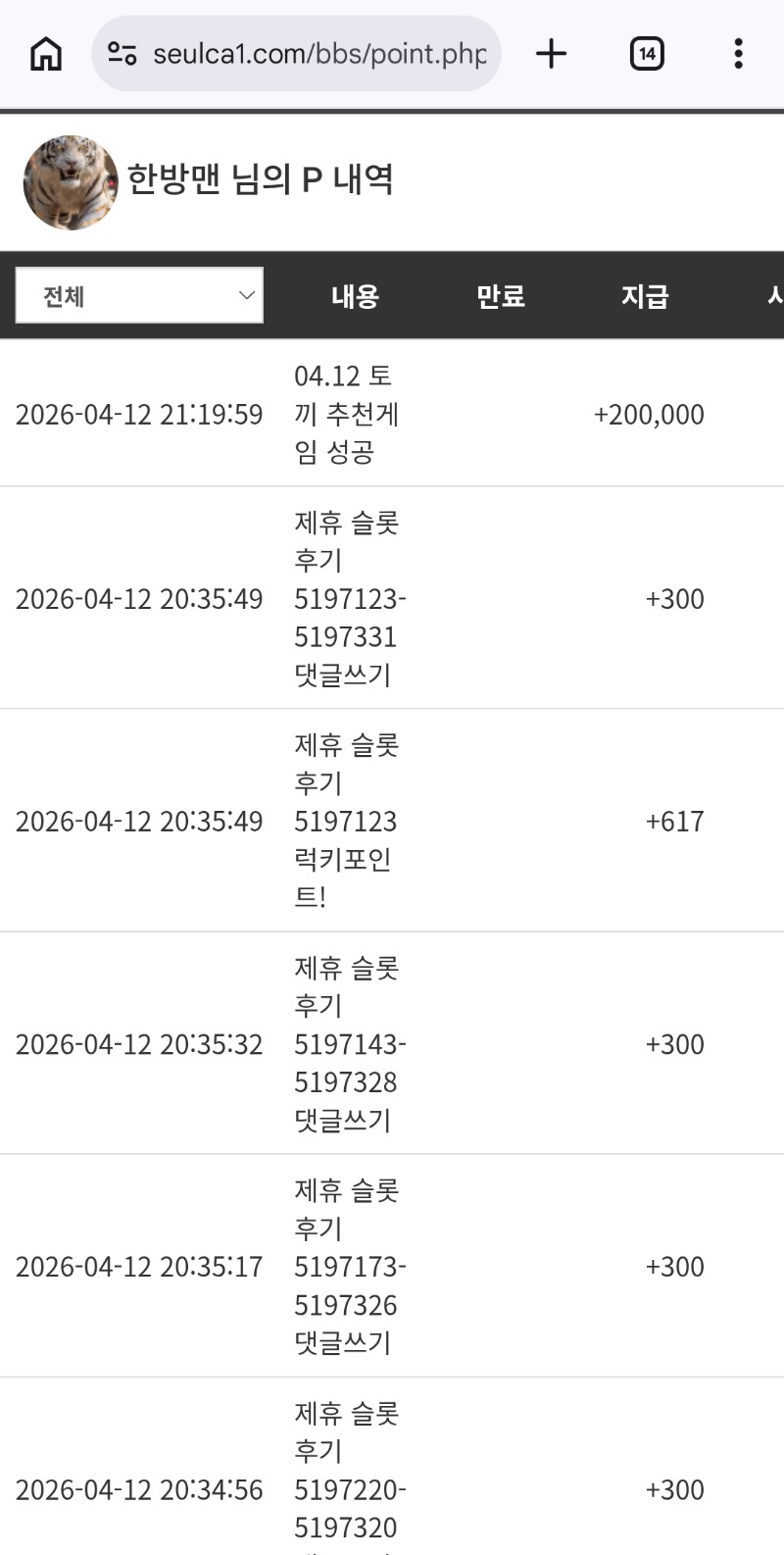
Task: Open tab switcher showing 14 tabs
Action: tap(647, 54)
